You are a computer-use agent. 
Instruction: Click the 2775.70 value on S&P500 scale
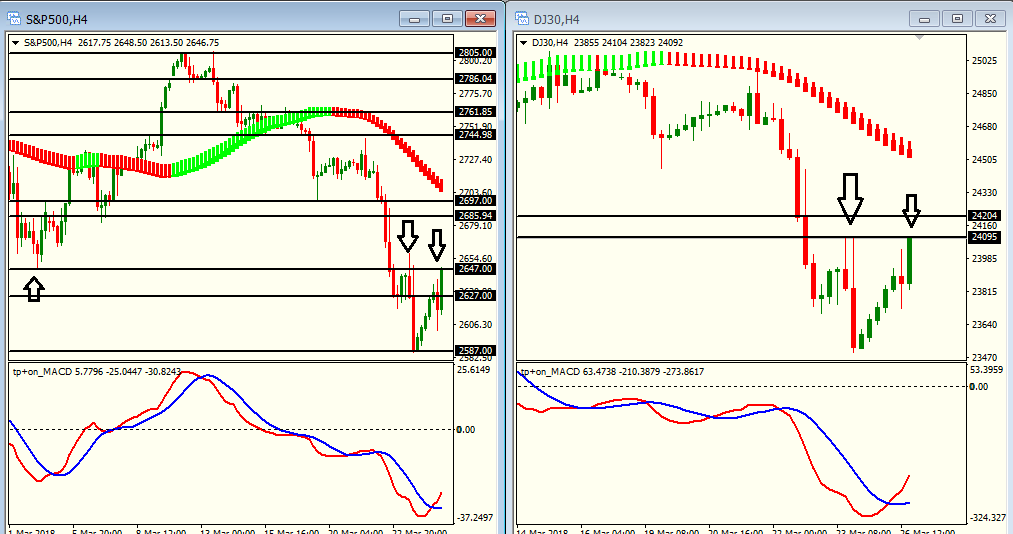pos(475,94)
